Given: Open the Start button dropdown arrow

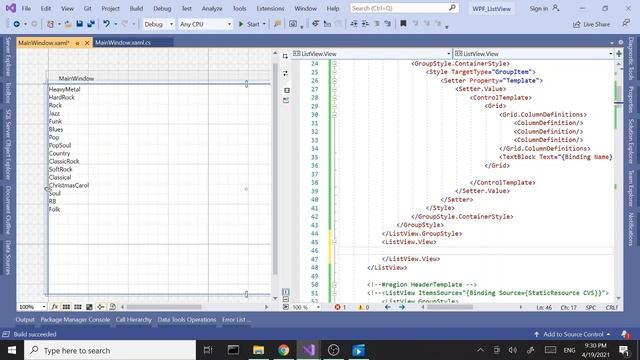Looking at the screenshot, I should point(264,24).
